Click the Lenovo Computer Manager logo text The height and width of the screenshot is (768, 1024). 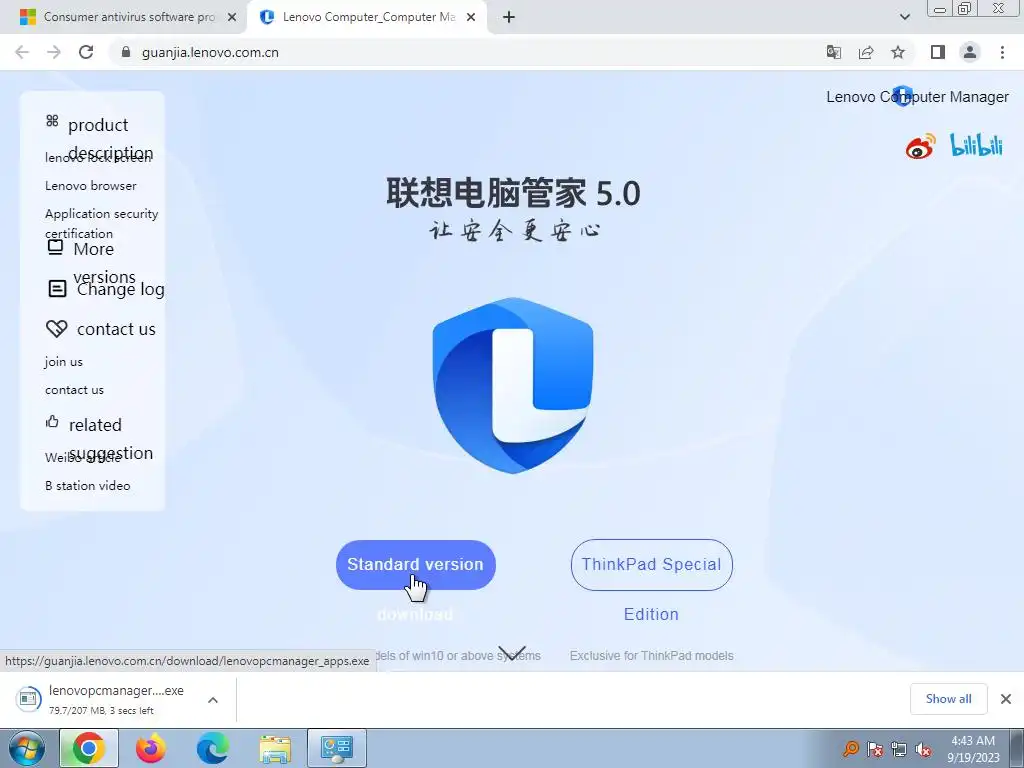click(917, 97)
